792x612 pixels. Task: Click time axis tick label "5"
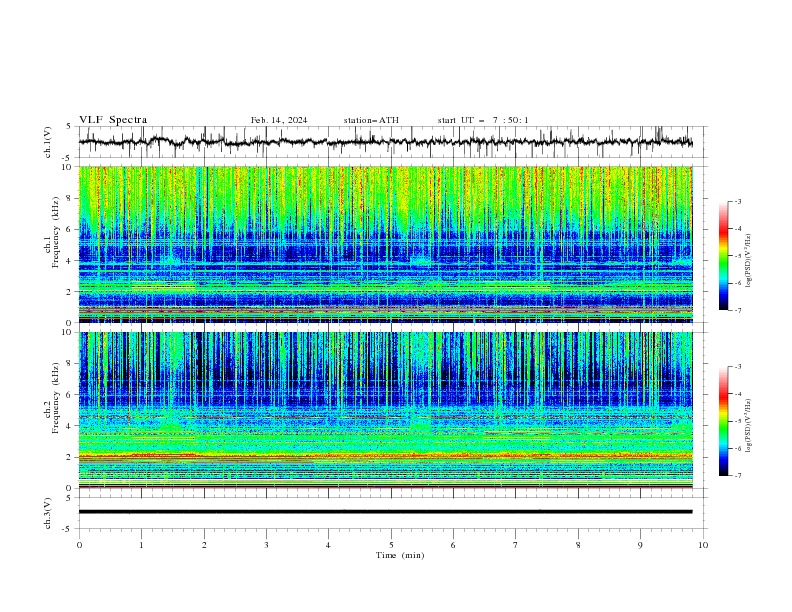click(x=391, y=545)
